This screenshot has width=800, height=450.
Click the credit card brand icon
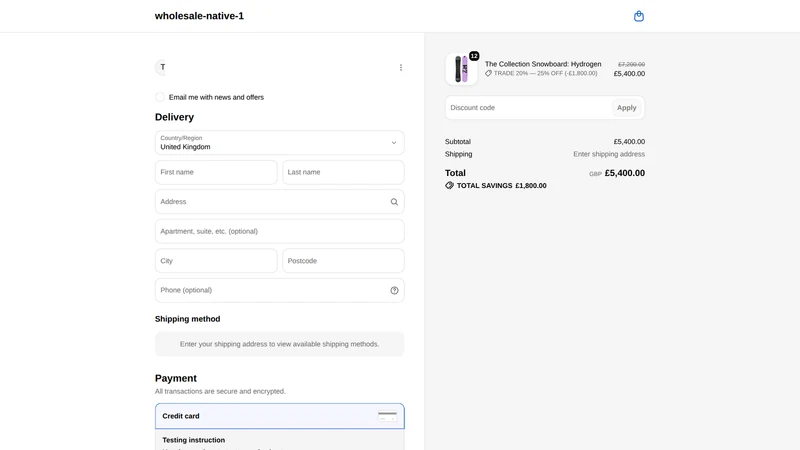pos(387,416)
